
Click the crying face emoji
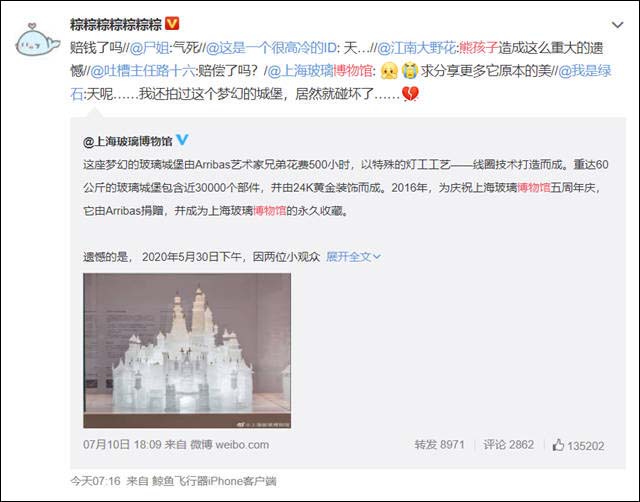[x=409, y=71]
